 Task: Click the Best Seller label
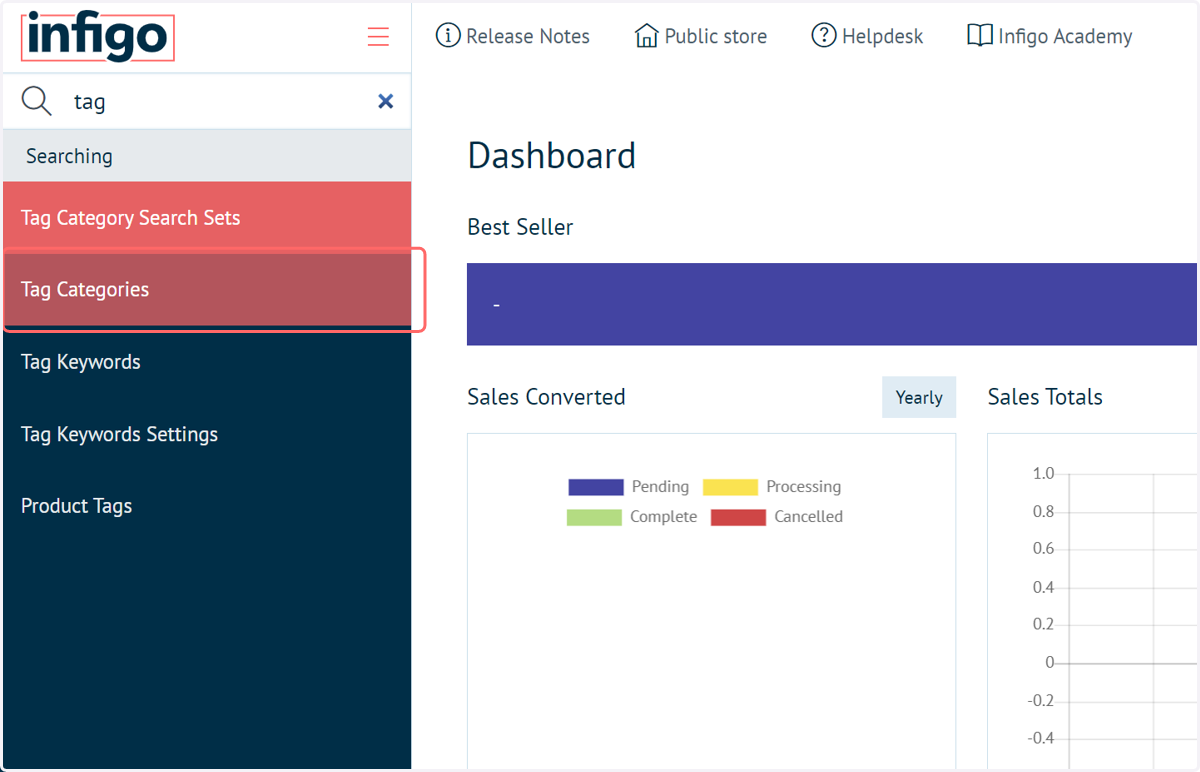tap(520, 227)
